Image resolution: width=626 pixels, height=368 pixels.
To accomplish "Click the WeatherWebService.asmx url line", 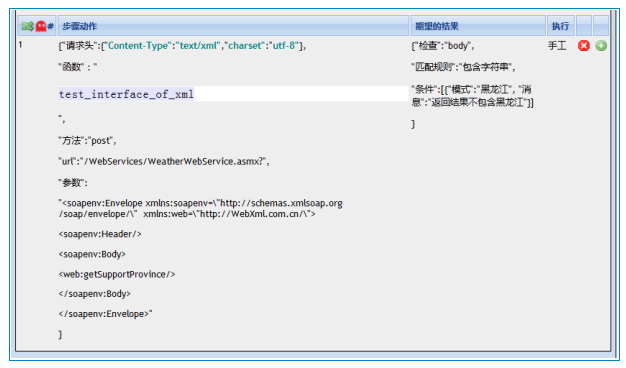I will (164, 161).
